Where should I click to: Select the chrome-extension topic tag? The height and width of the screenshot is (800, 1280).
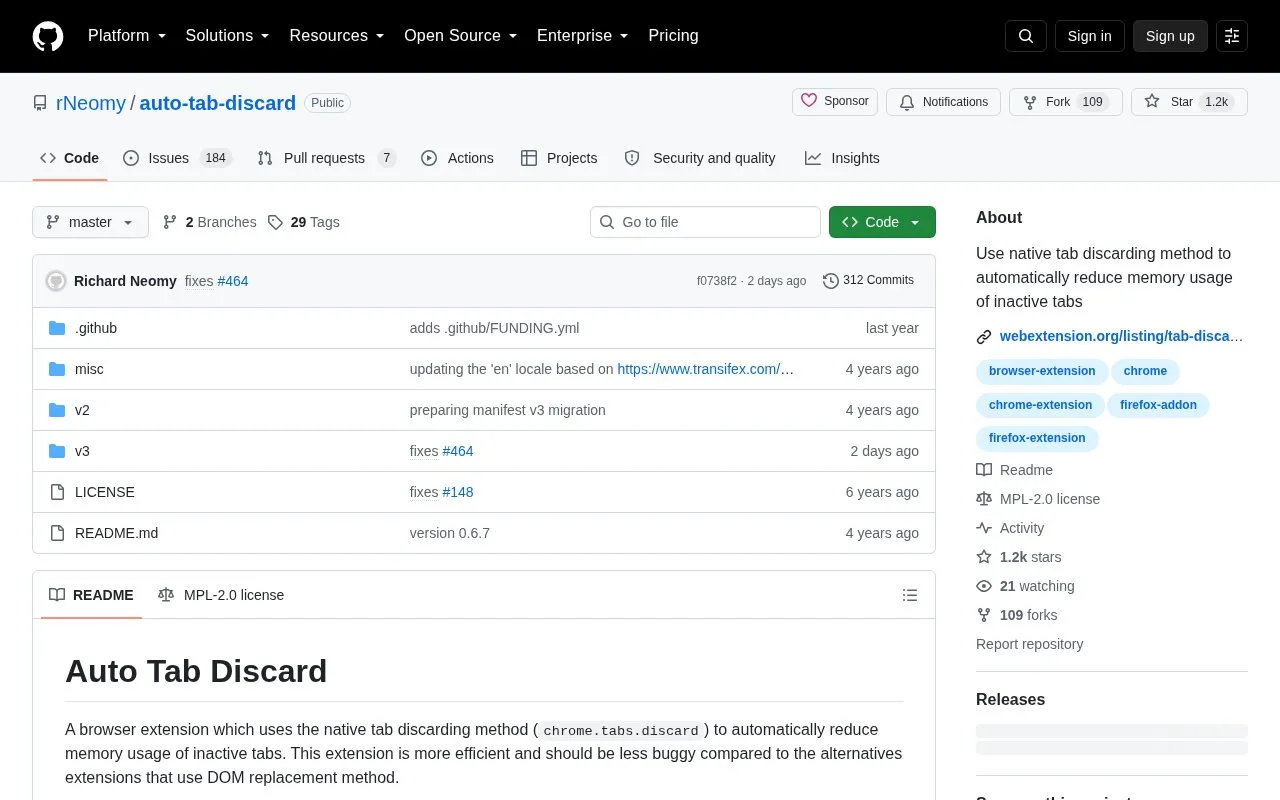pos(1040,405)
